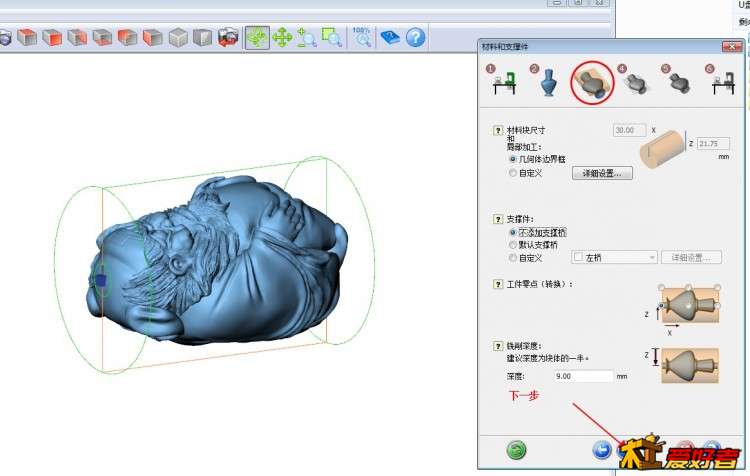Click the blue help question mark toolbar icon
The image size is (750, 476).
(415, 38)
